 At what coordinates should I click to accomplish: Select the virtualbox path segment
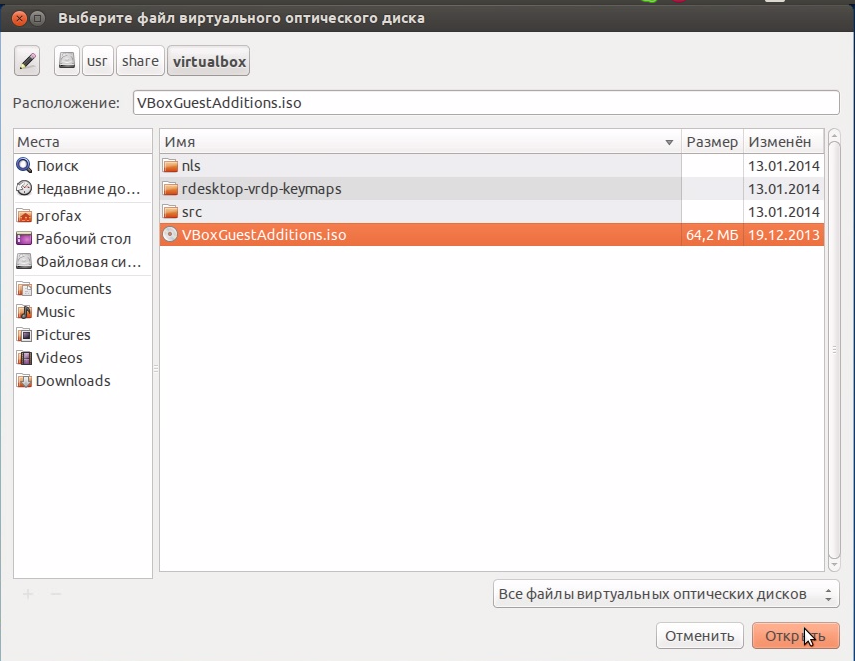point(209,61)
